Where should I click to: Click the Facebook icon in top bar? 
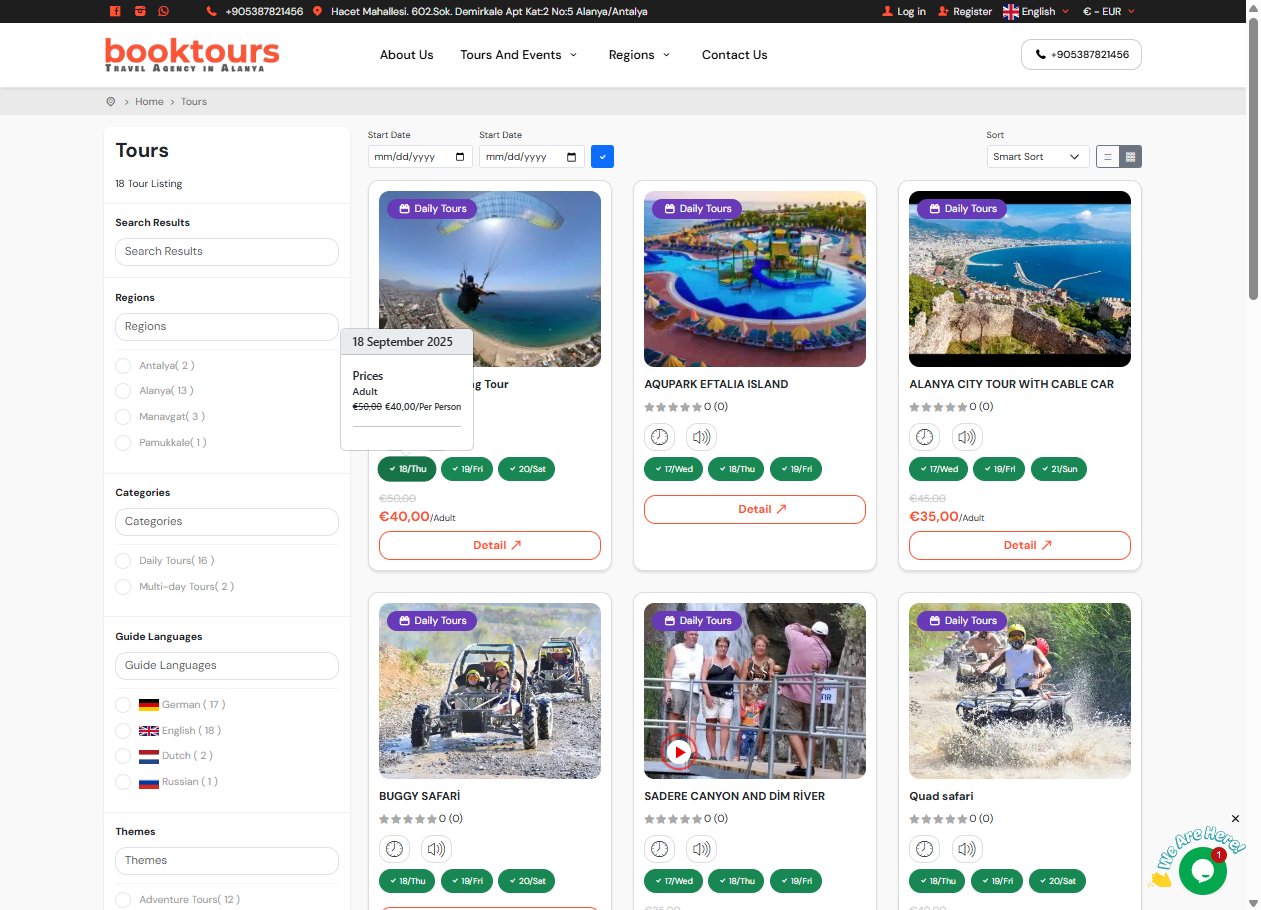click(115, 11)
